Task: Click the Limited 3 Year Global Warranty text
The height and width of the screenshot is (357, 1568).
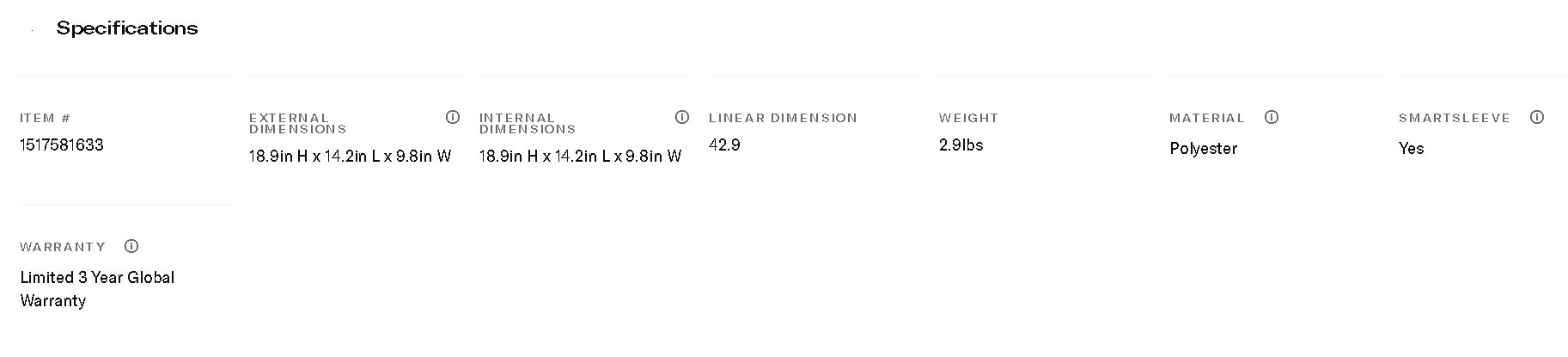Action: click(97, 289)
